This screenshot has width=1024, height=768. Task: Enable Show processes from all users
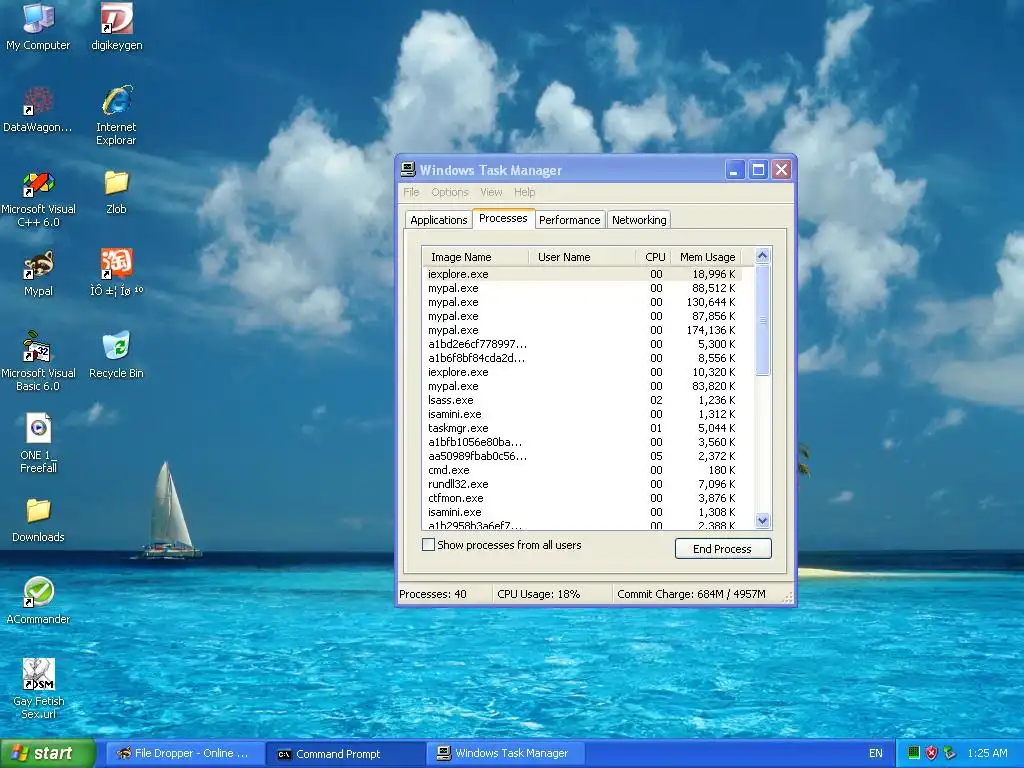[428, 545]
